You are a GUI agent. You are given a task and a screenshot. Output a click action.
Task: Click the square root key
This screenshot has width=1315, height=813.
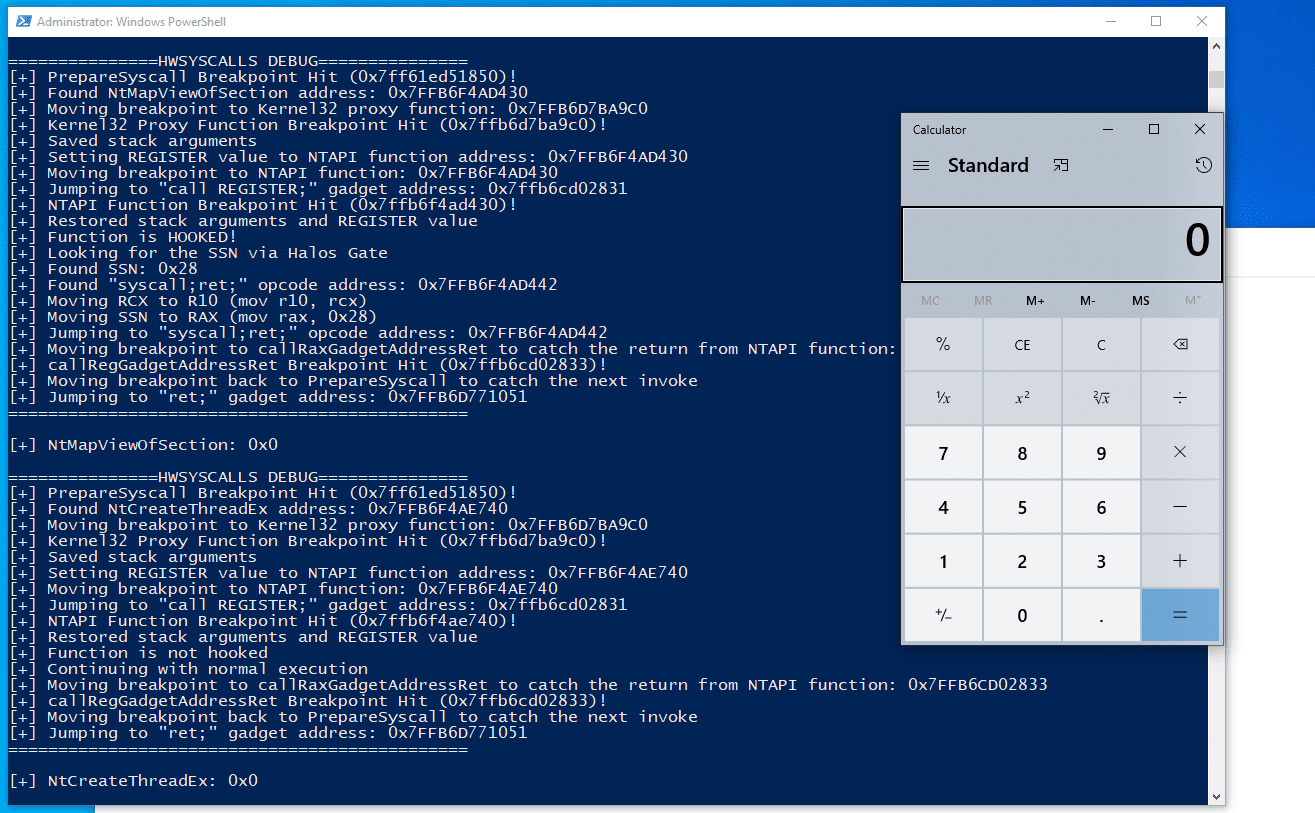pyautogui.click(x=1101, y=398)
